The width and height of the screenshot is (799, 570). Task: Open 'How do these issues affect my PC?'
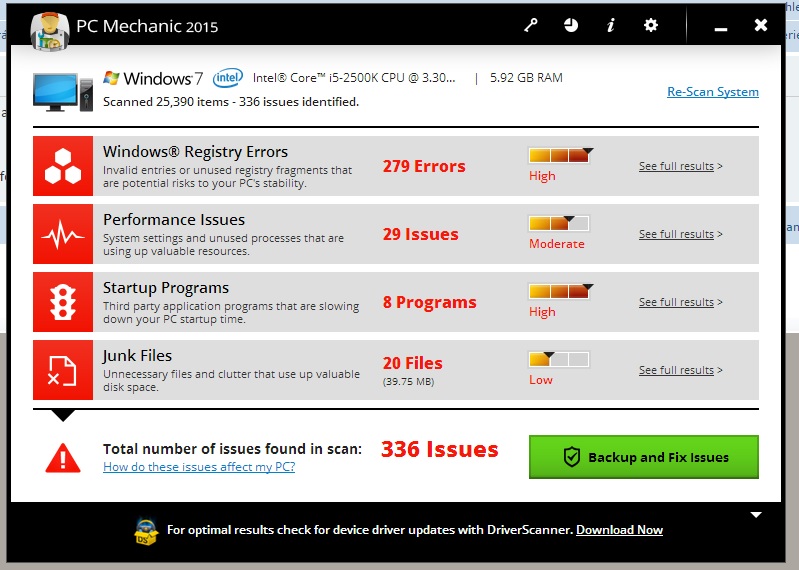click(199, 467)
